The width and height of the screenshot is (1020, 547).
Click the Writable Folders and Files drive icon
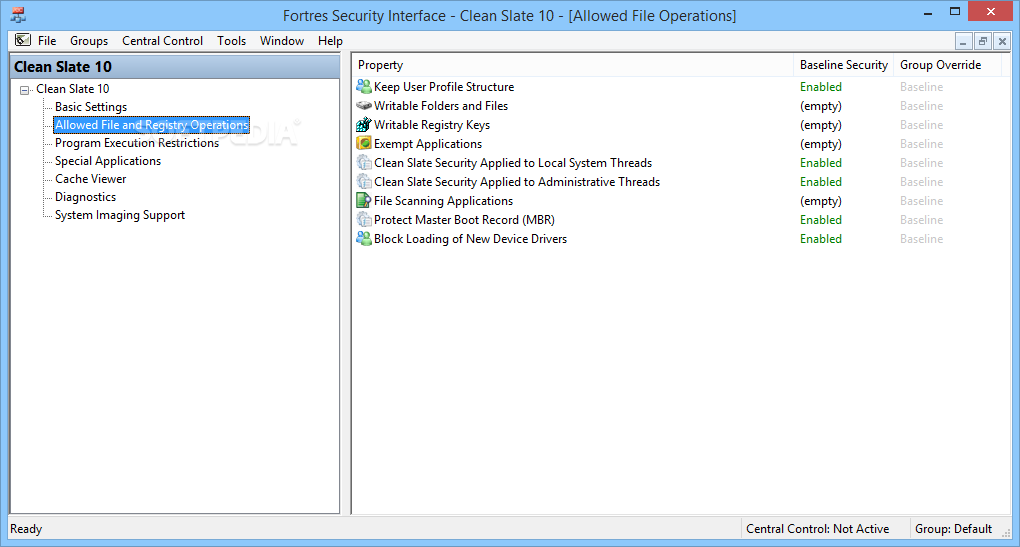click(x=364, y=105)
